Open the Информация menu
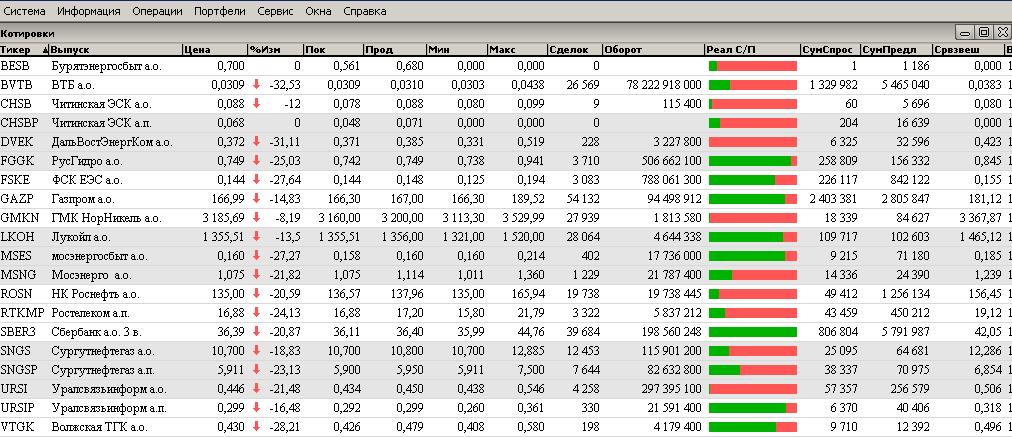1012x437 pixels. coord(88,11)
